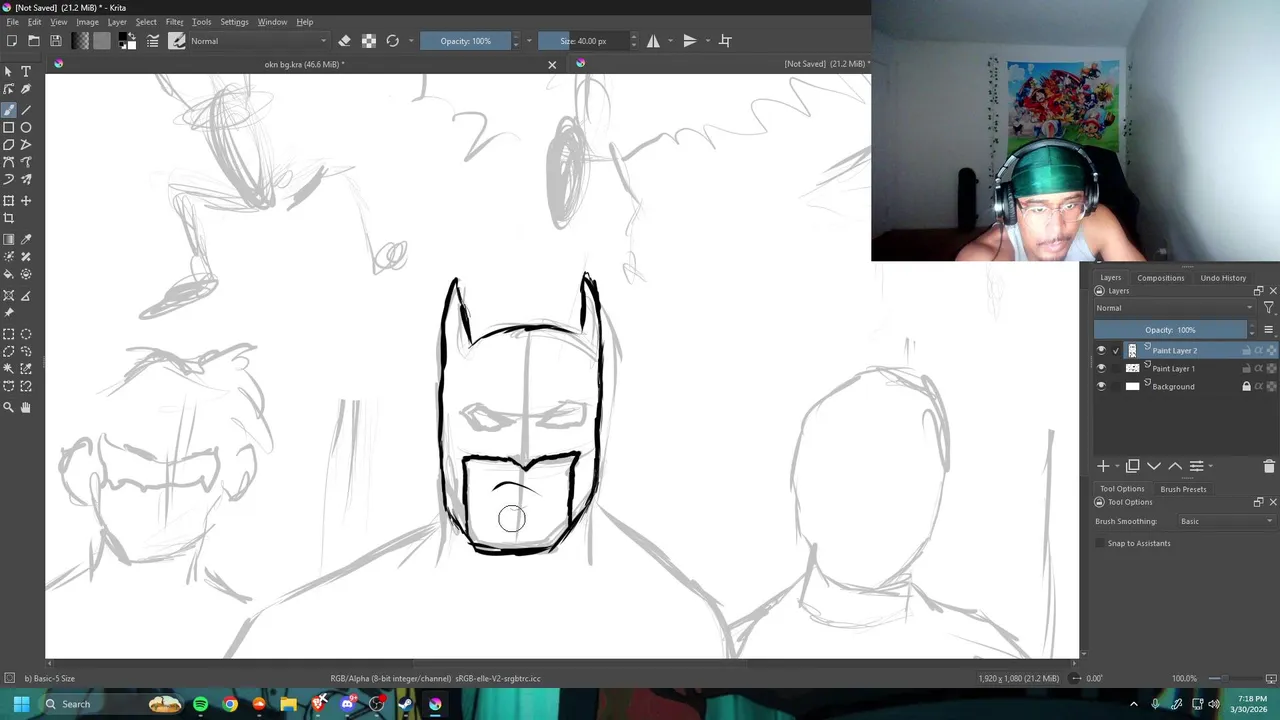
Task: Unlock the Background layer lock icon
Action: 1246,387
